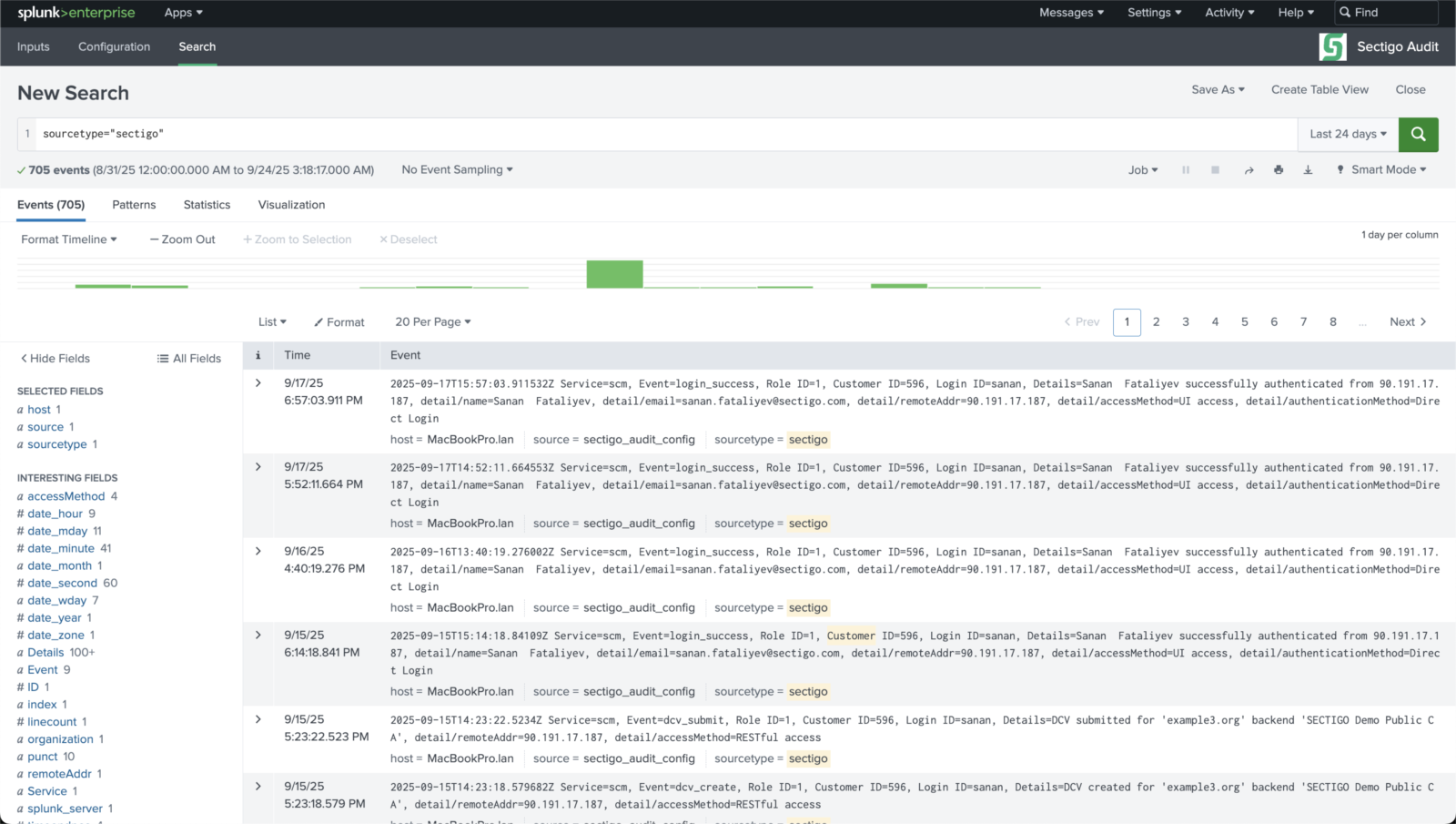Switch to the Statistics tab
Image resolution: width=1456 pixels, height=824 pixels.
tap(207, 205)
